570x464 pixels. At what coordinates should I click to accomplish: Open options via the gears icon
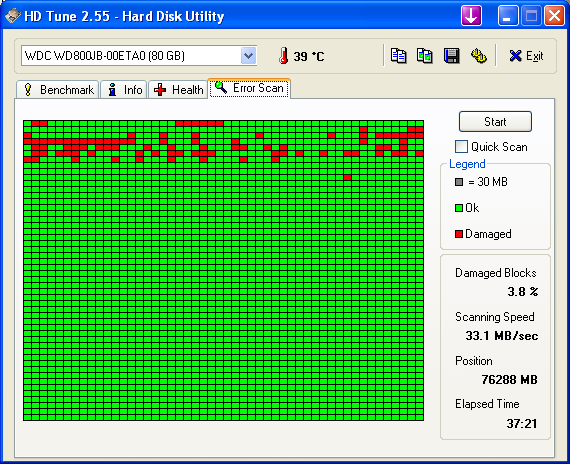479,56
